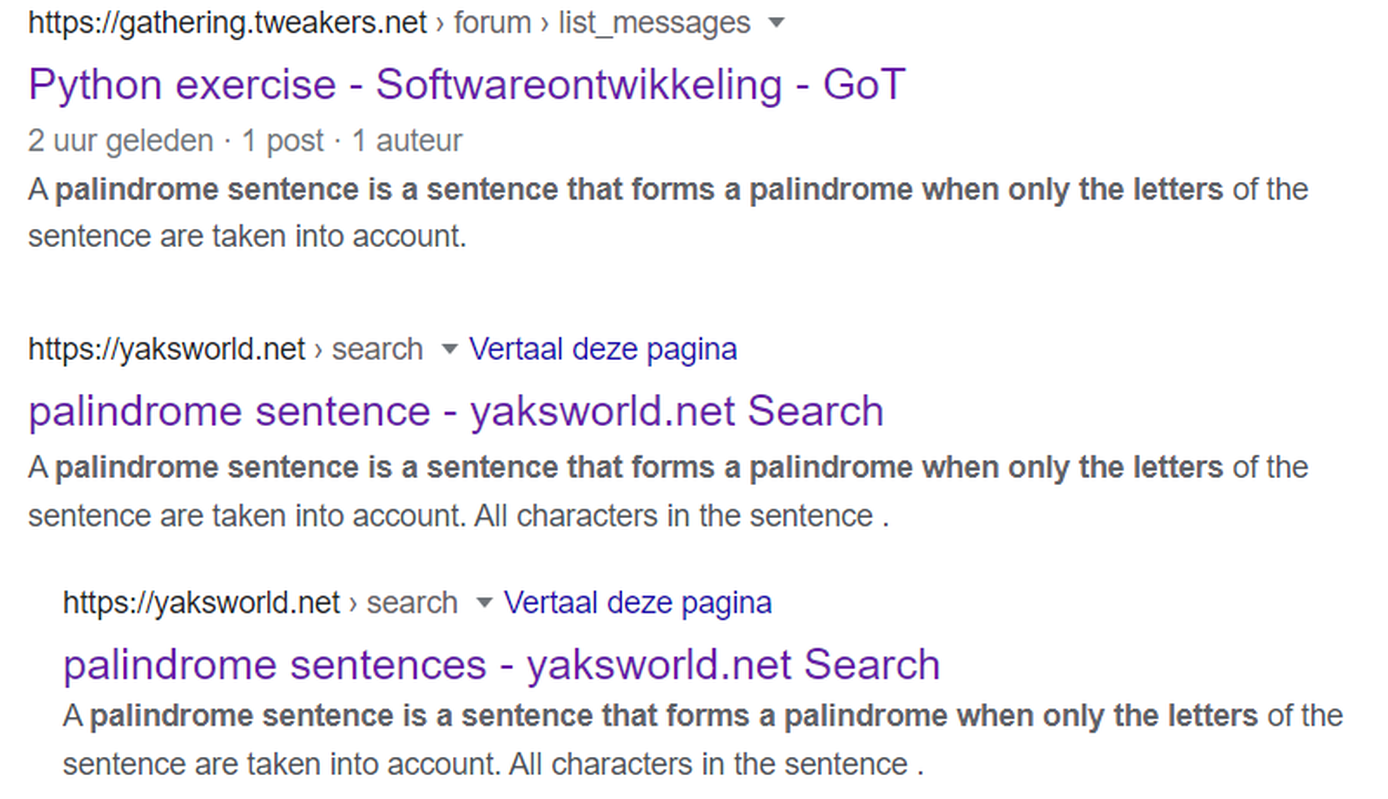Open "palindrome sentence - yaksworld.net Search" result
The height and width of the screenshot is (799, 1388).
455,412
